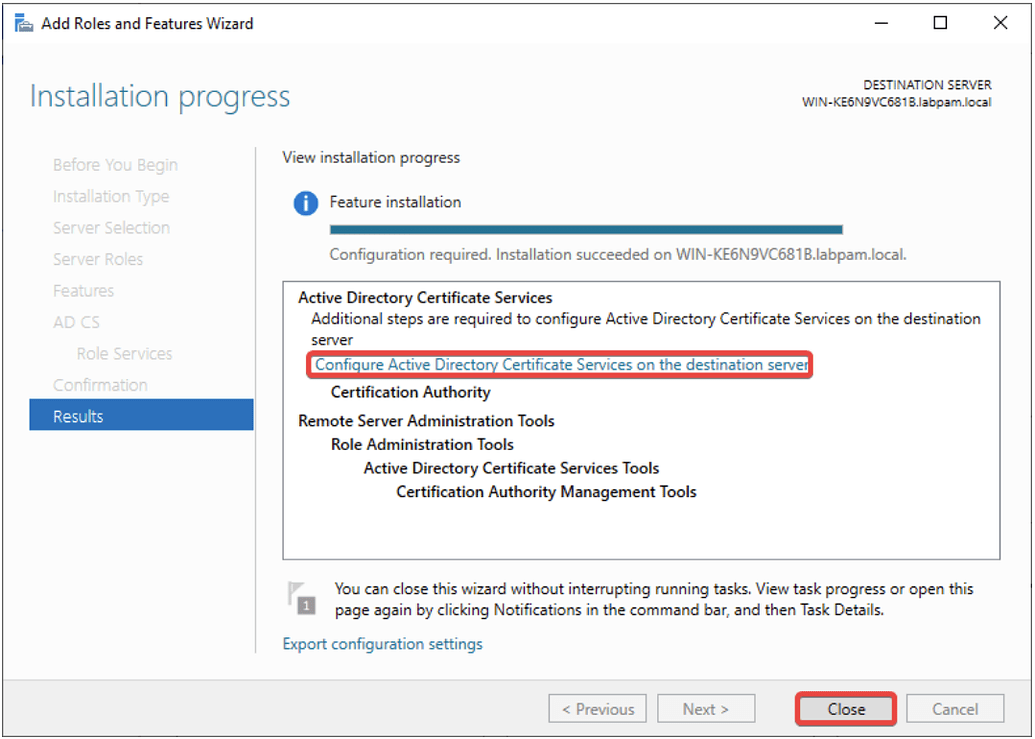
Task: Select the Server Selection step
Action: click(111, 227)
